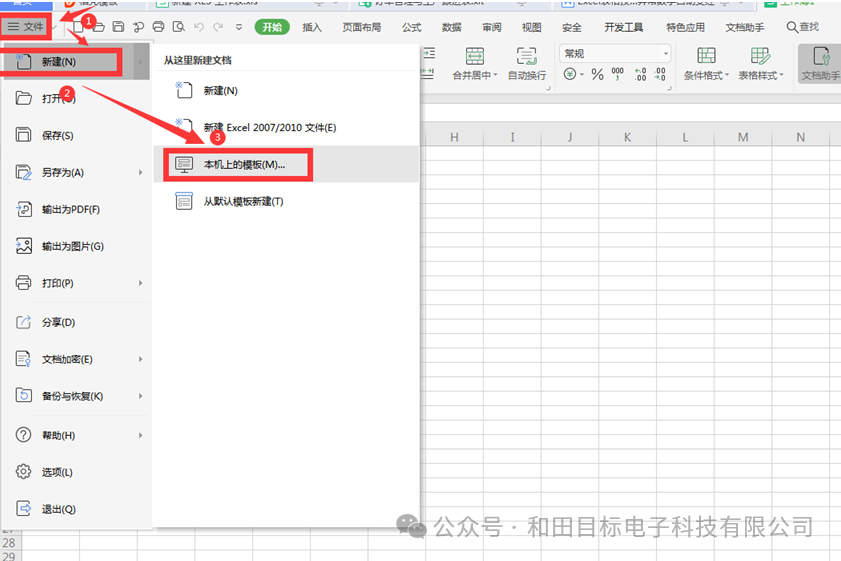Image resolution: width=841 pixels, height=561 pixels.
Task: Open the 文档助手 ribbon tab
Action: coord(744,27)
